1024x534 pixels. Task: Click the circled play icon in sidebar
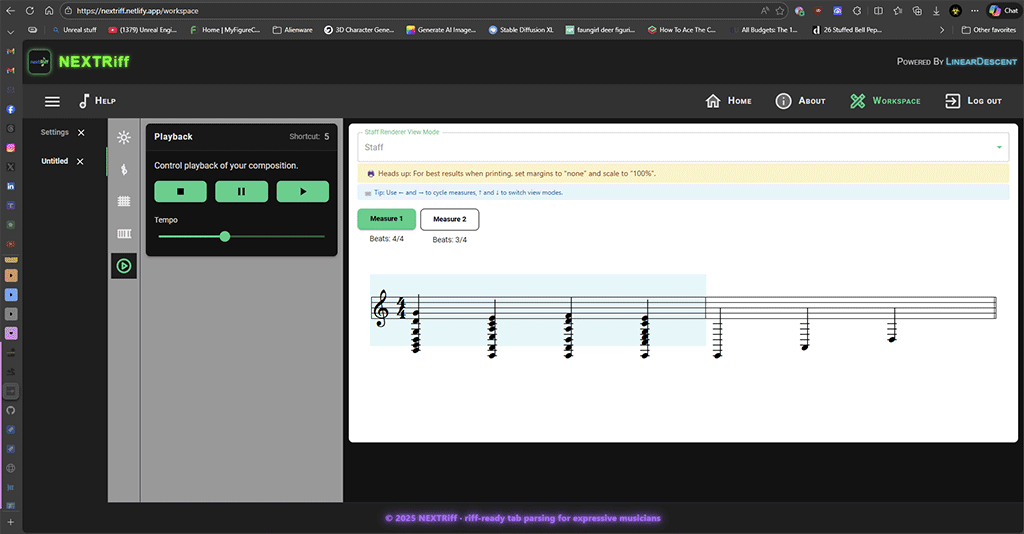[x=124, y=266]
